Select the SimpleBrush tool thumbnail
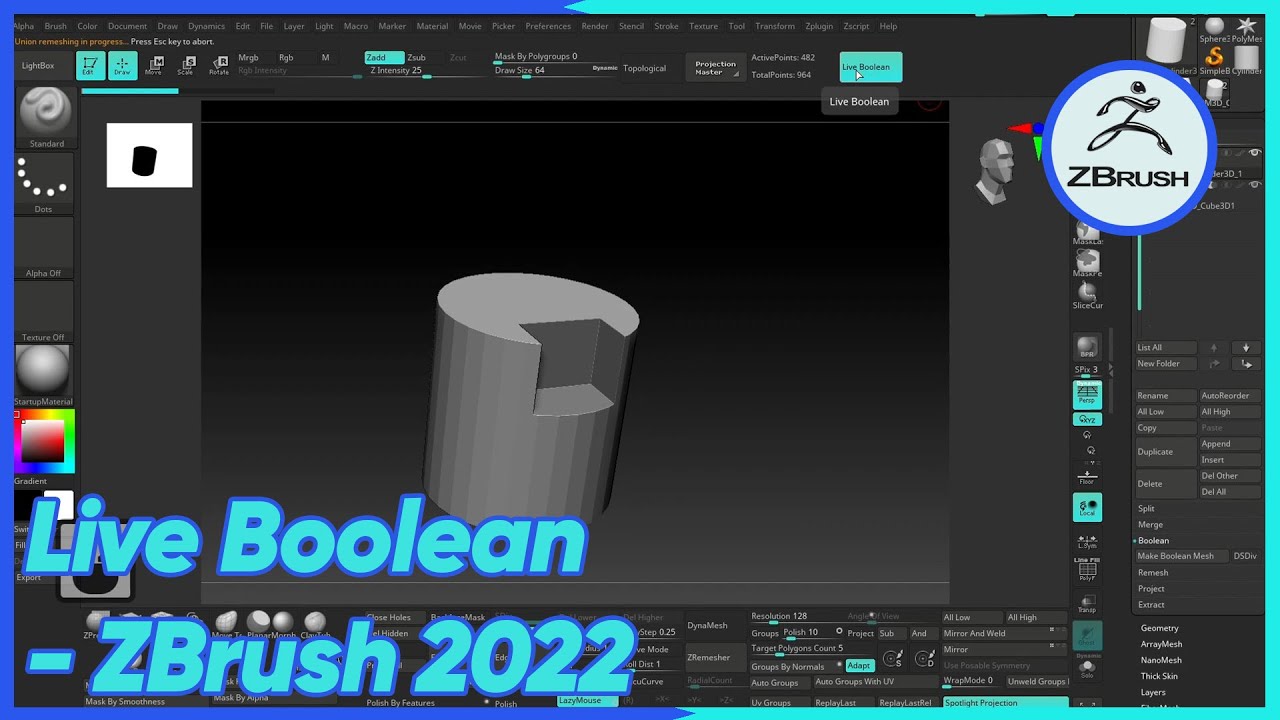Image resolution: width=1280 pixels, height=720 pixels. 1215,60
